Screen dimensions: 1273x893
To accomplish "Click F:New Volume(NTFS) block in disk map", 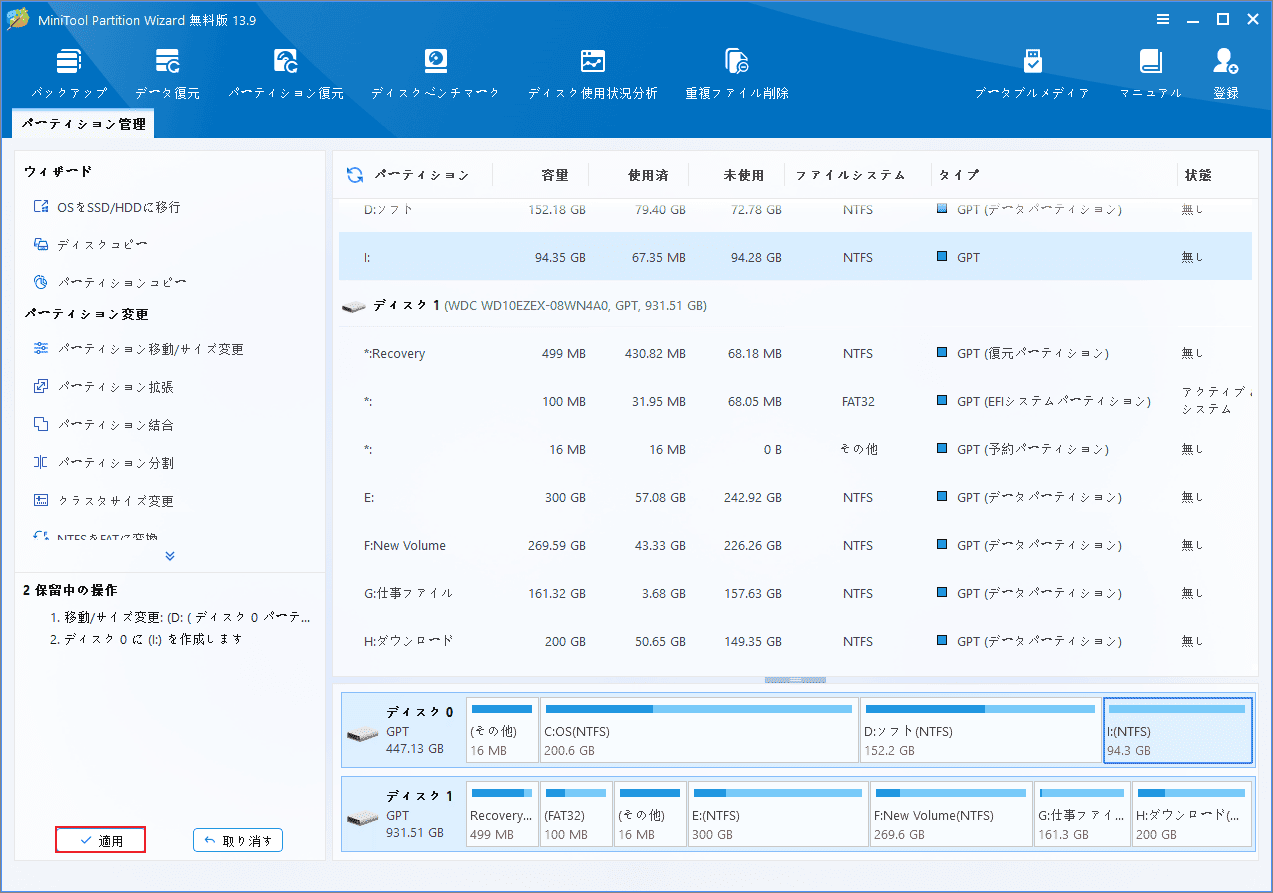I will coord(951,814).
